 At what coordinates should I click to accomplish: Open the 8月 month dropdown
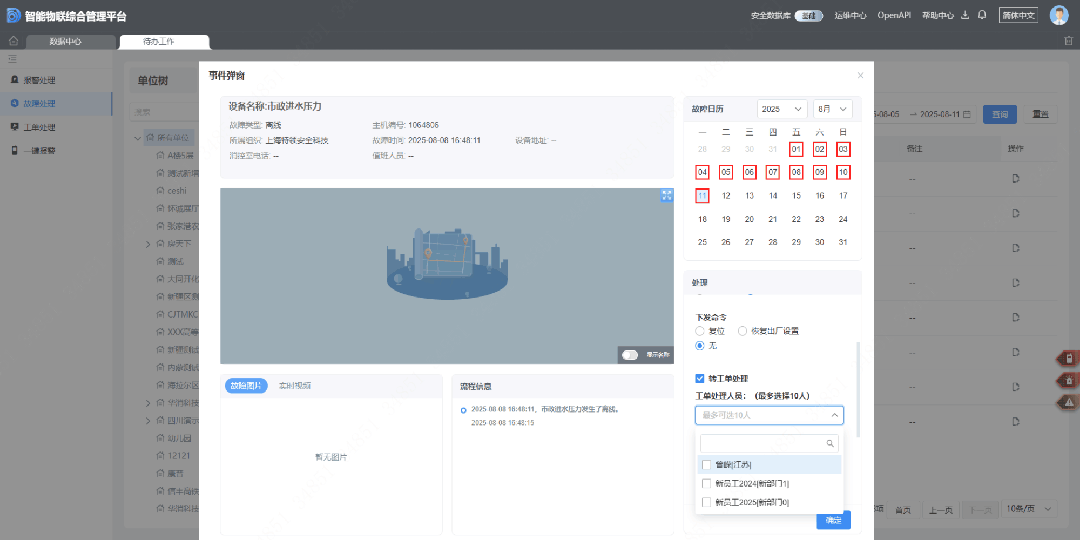click(x=832, y=108)
